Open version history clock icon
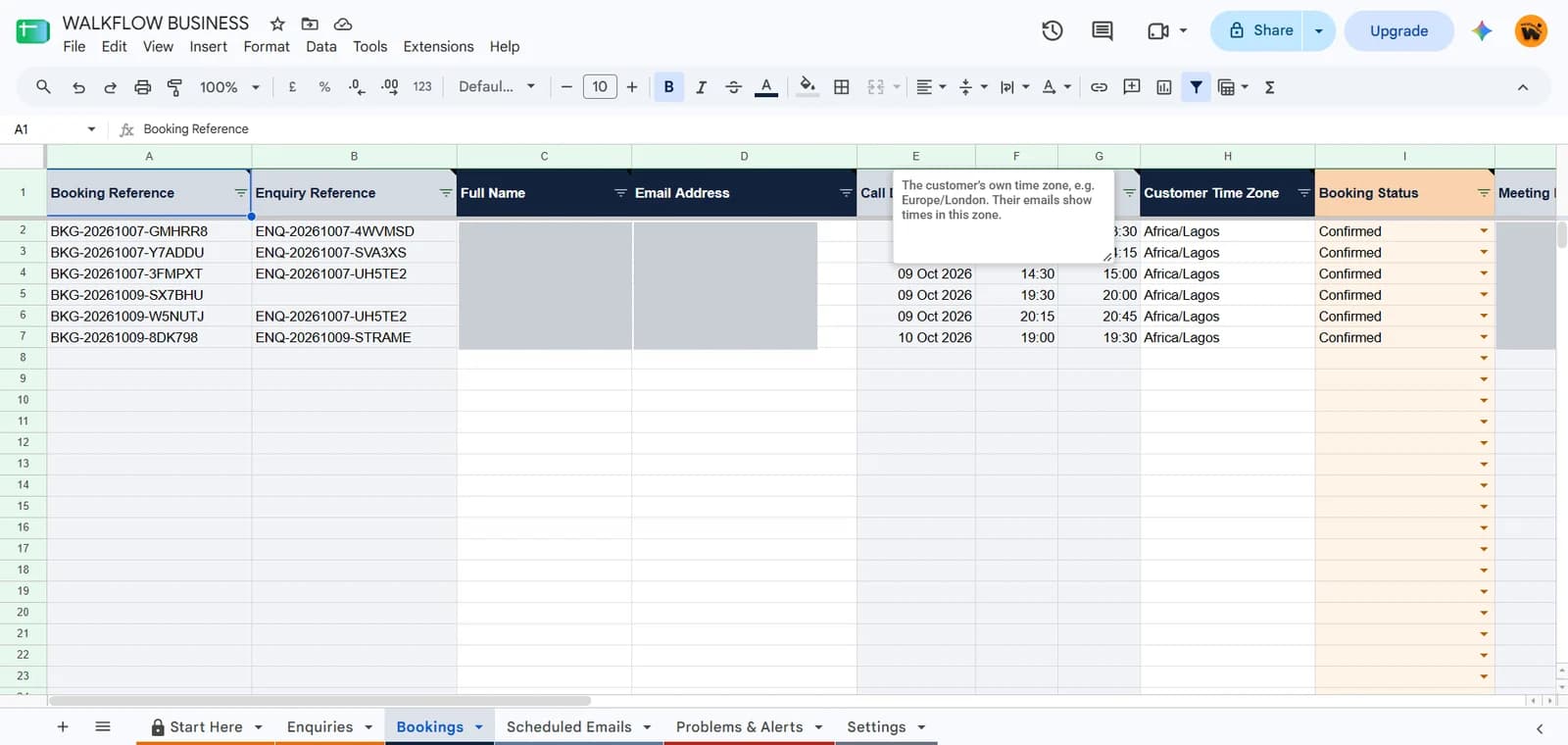Viewport: 1568px width, 745px height. pyautogui.click(x=1053, y=30)
